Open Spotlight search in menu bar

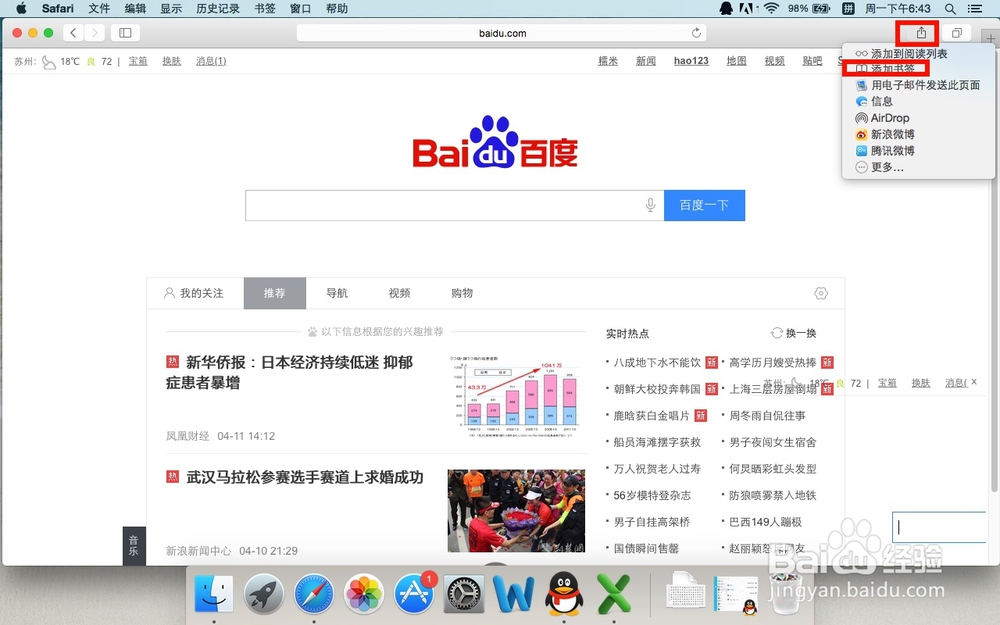[x=950, y=8]
